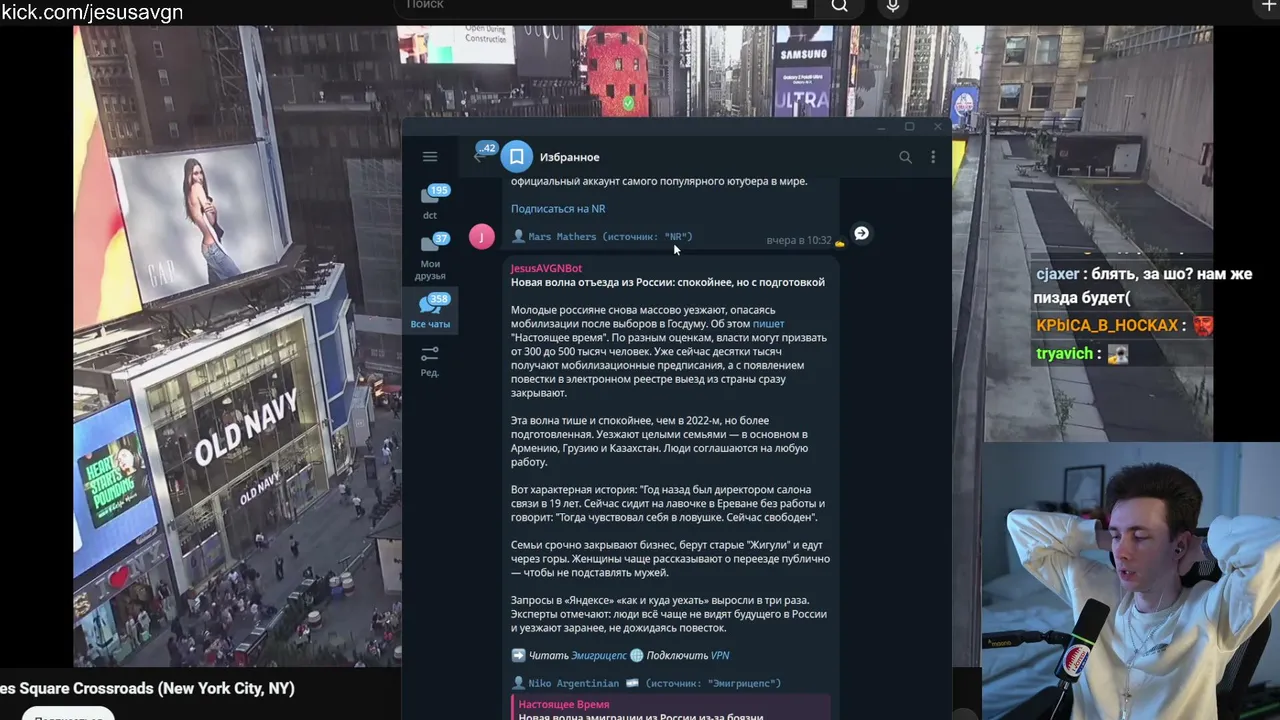
Task: Open the пишет hyperlink in the article
Action: coord(769,324)
